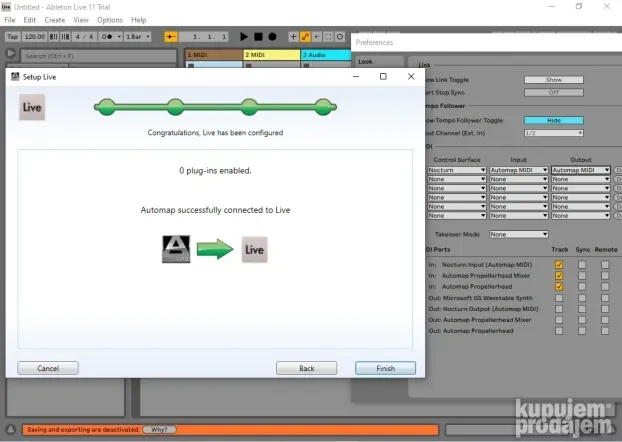Viewport: 622px width, 442px height.
Task: Click the Setup Live title bar icon
Action: pos(15,77)
